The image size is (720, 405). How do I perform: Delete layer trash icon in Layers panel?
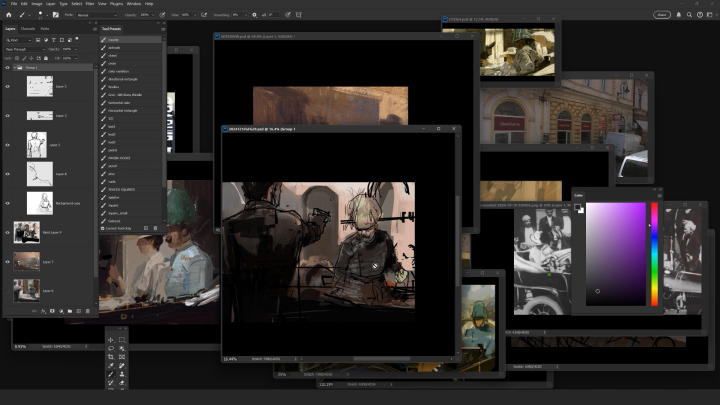(x=88, y=311)
